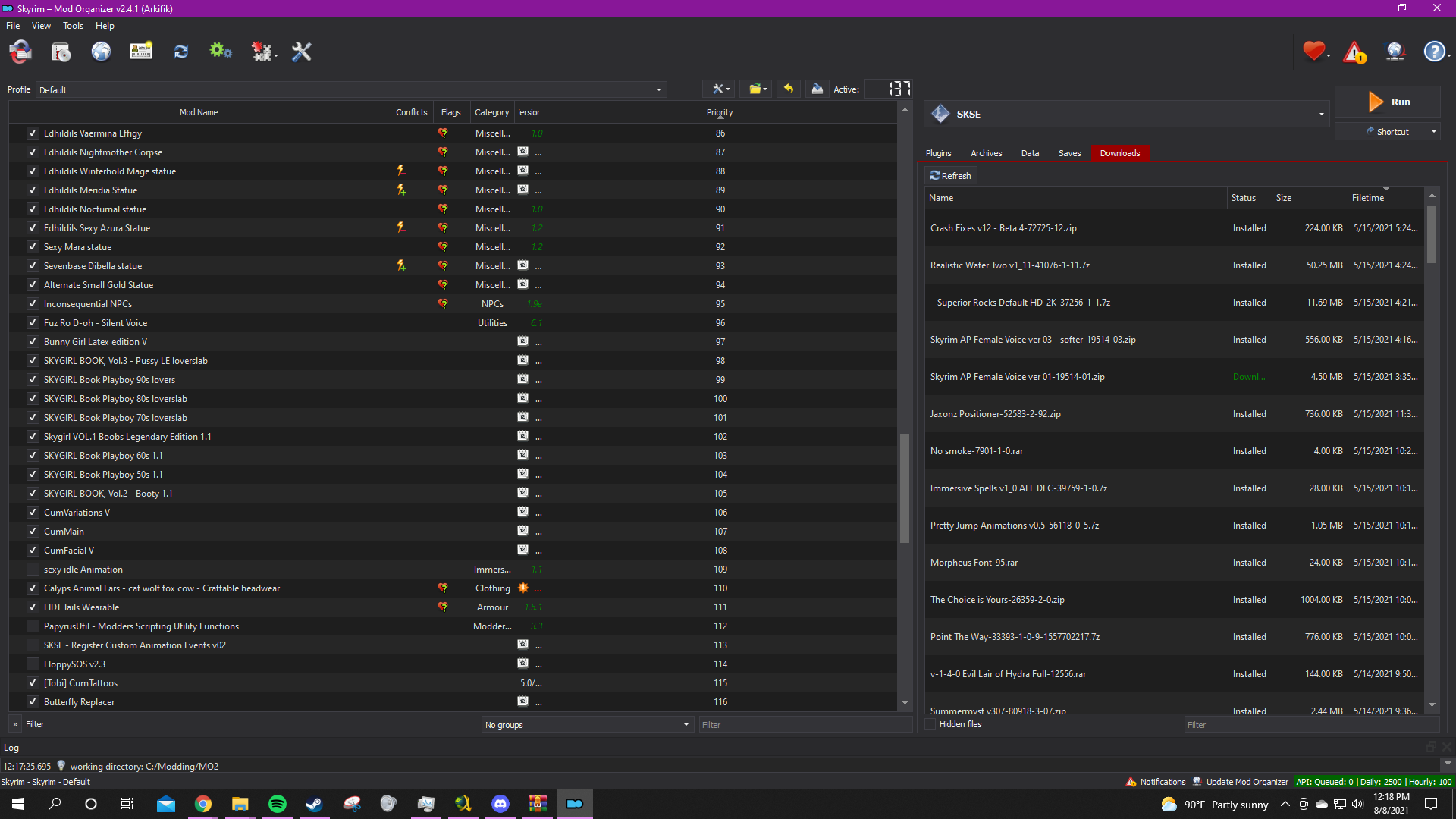Image resolution: width=1456 pixels, height=819 pixels.
Task: Switch to the Archives tab
Action: (986, 153)
